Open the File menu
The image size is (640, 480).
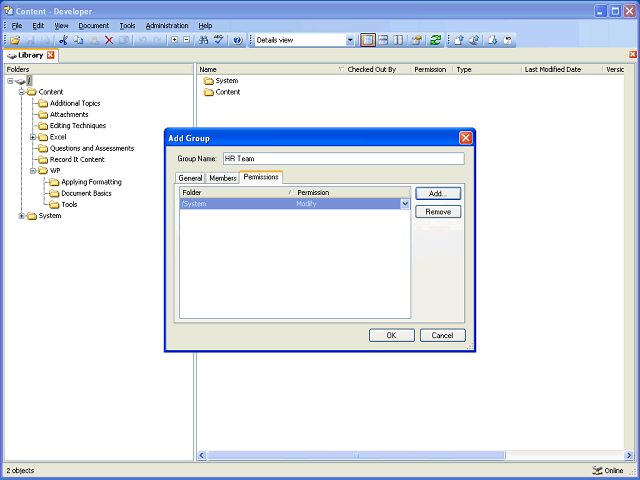click(17, 26)
